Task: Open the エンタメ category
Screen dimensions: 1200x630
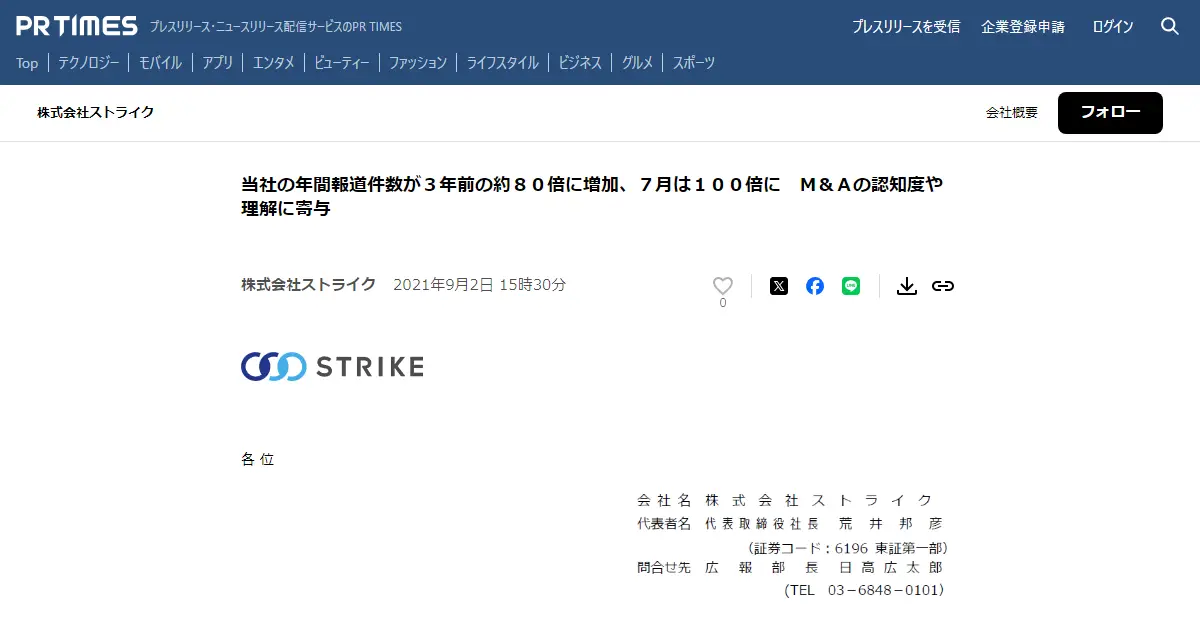Action: (x=273, y=63)
